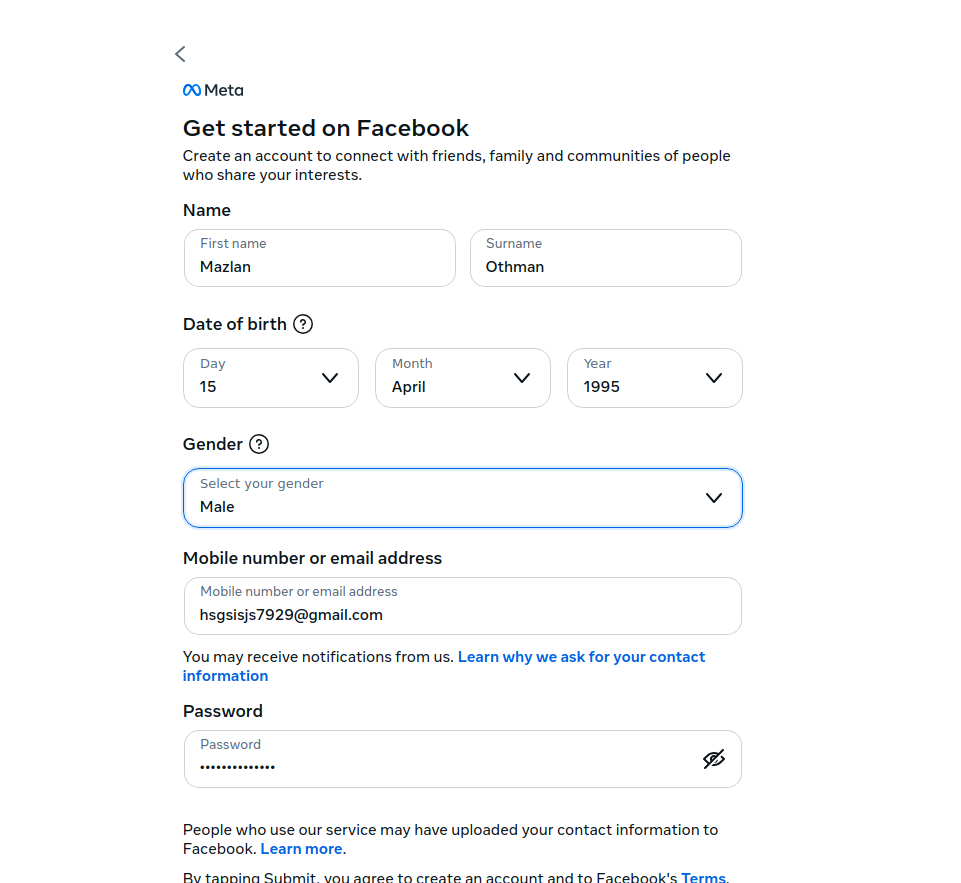Open Facebook's Terms link
This screenshot has height=883, width=961.
pos(702,877)
